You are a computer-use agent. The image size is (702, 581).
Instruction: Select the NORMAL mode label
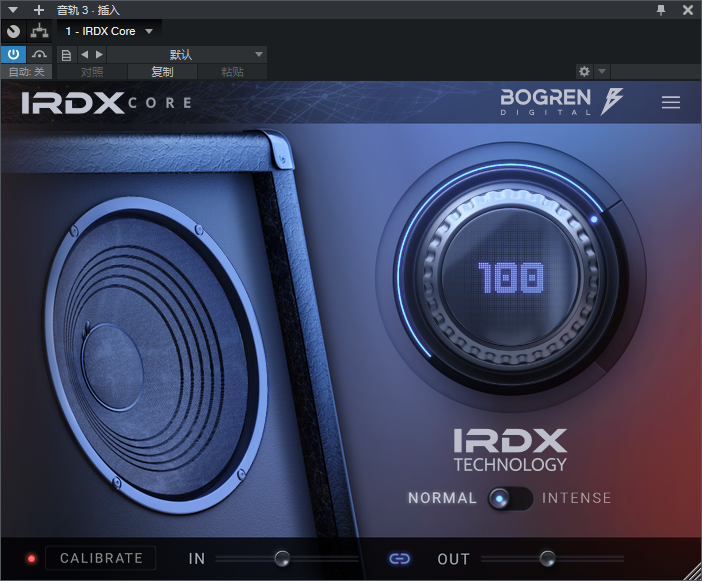(x=442, y=498)
